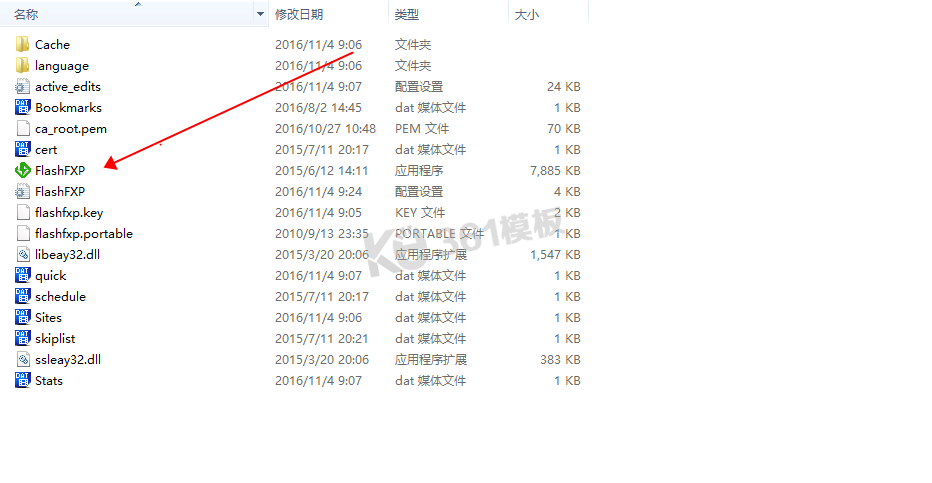The height and width of the screenshot is (483, 932).
Task: Select the Cache folder name
Action: (52, 45)
